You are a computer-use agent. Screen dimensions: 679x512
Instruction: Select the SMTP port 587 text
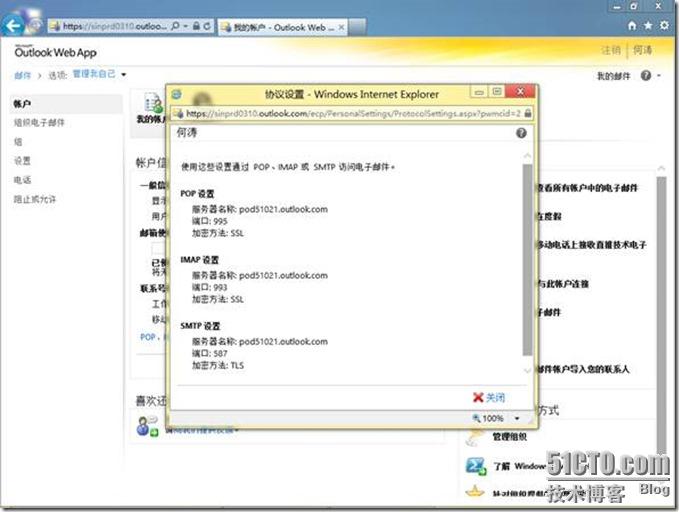(x=220, y=353)
